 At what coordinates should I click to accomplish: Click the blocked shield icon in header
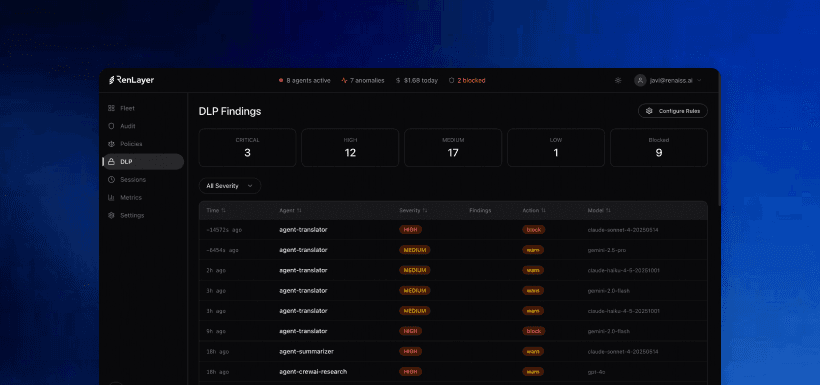pos(451,81)
